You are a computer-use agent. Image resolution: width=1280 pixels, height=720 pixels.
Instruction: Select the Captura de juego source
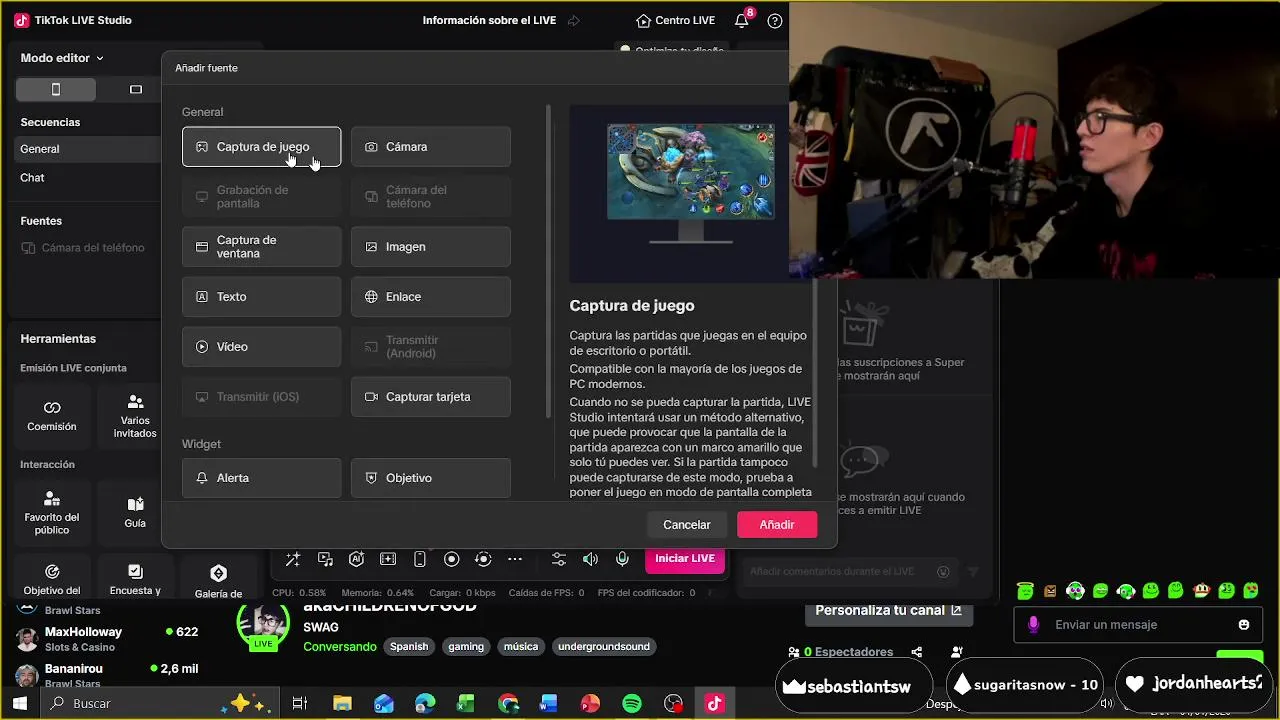(x=261, y=147)
